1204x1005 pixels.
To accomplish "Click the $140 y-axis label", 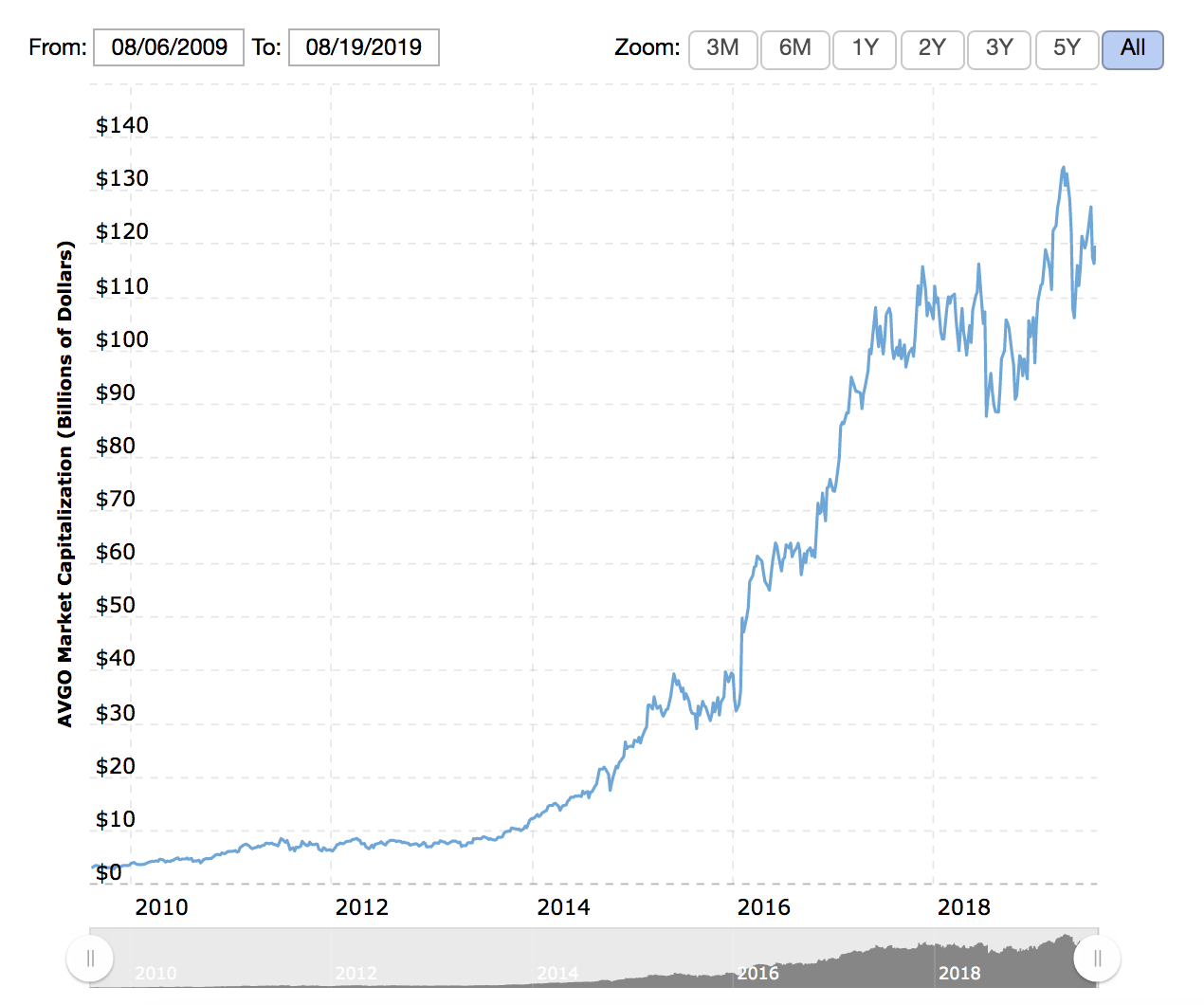I will (122, 125).
